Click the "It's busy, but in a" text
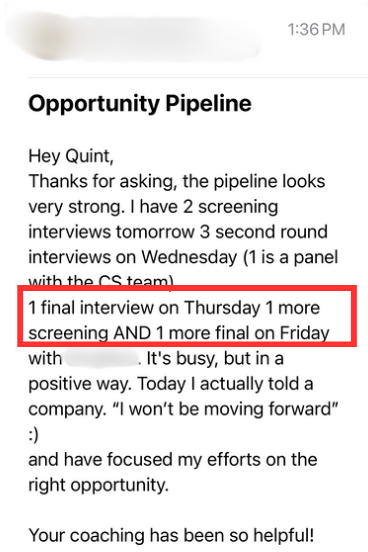The height and width of the screenshot is (552, 368). [x=215, y=359]
